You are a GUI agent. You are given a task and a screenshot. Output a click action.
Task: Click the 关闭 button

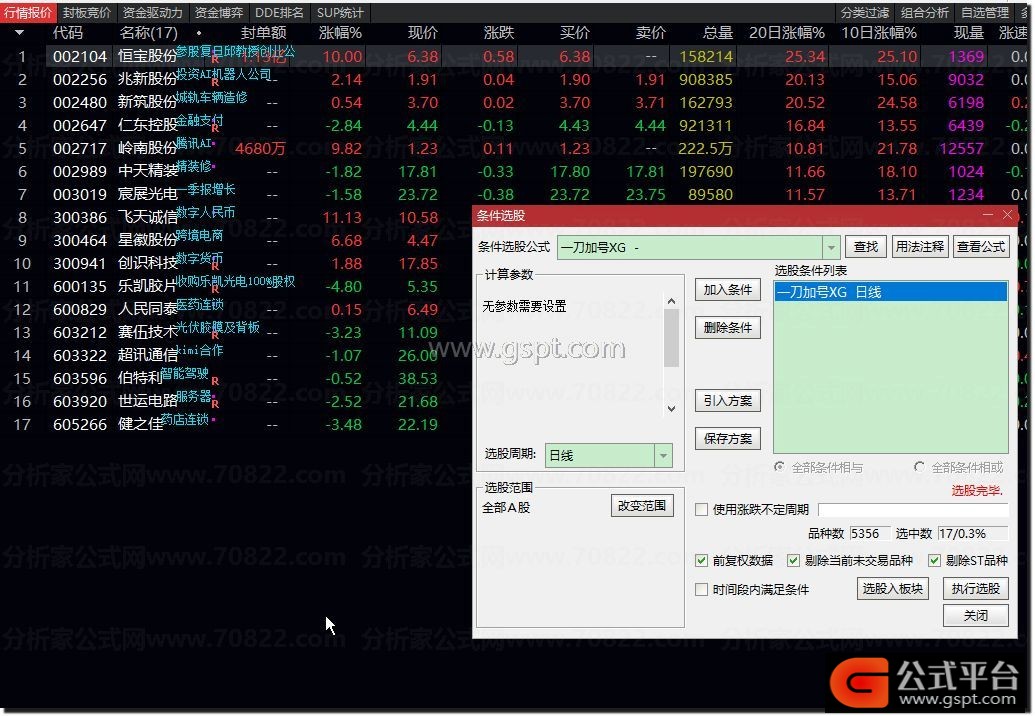[976, 615]
